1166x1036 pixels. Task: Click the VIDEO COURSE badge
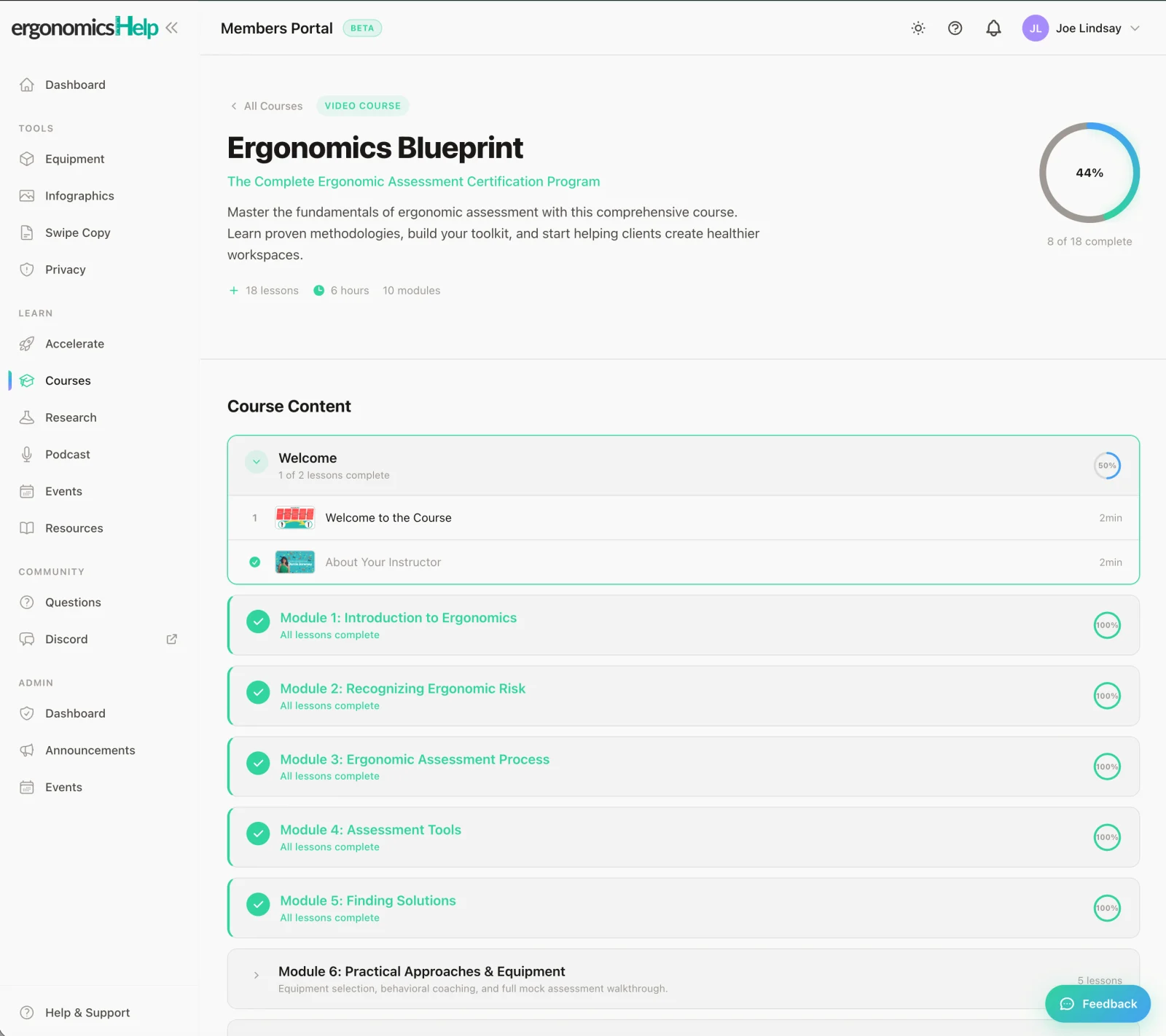[x=363, y=106]
